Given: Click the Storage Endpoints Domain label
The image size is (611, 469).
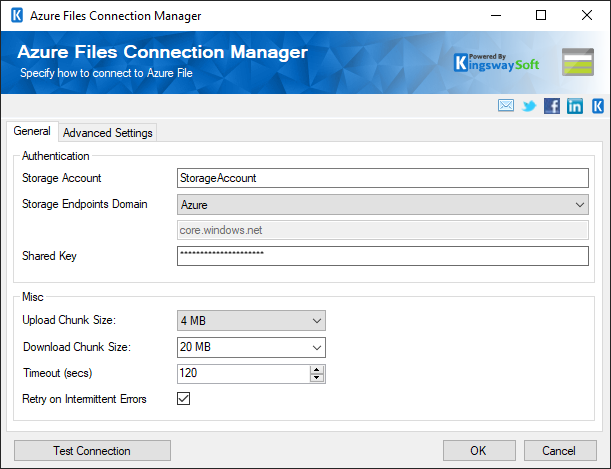Looking at the screenshot, I should tap(85, 204).
